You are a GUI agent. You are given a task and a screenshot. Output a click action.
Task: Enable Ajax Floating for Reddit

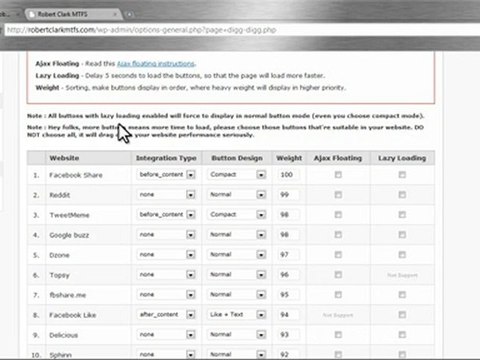pos(338,195)
